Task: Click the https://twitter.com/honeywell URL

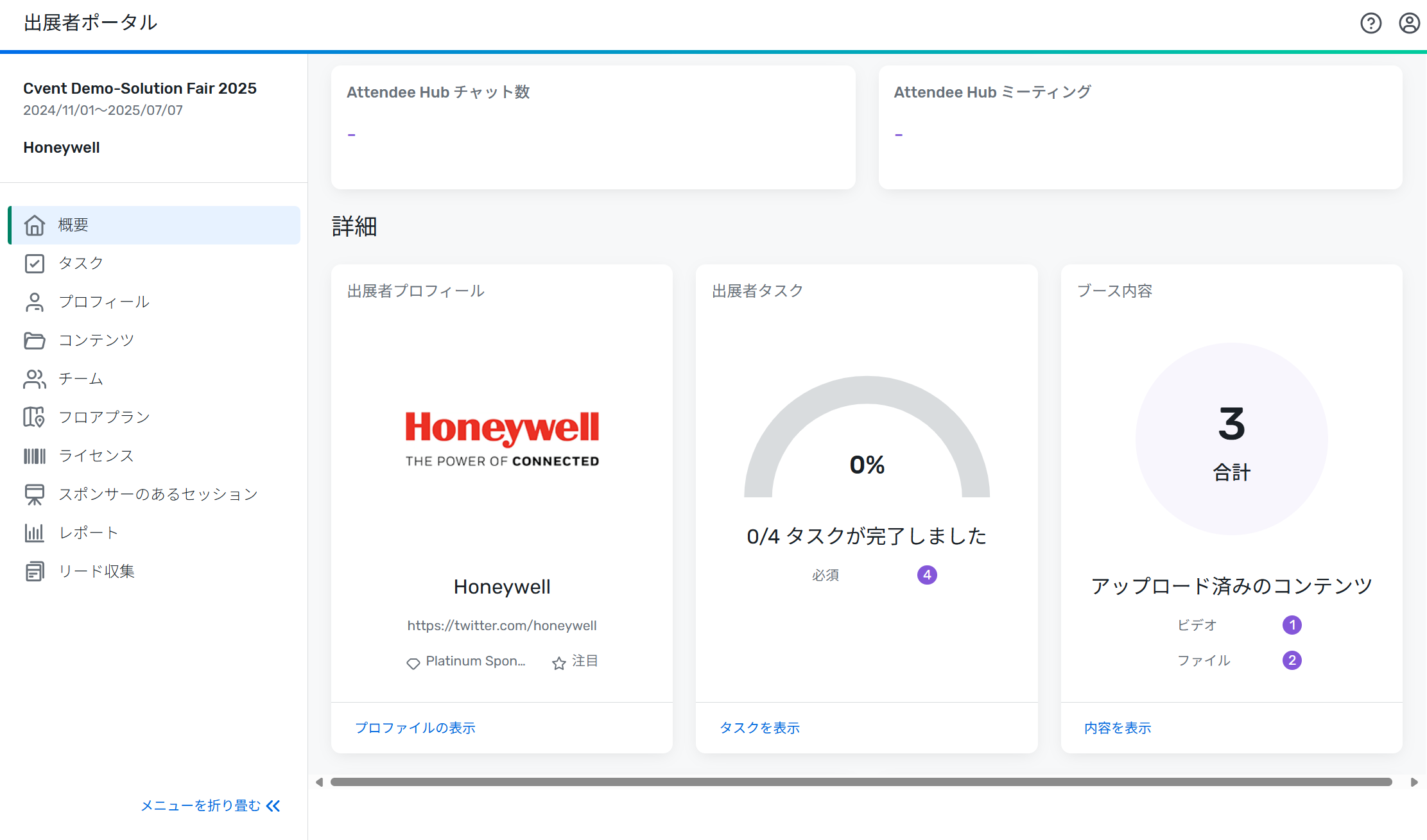Action: [502, 626]
